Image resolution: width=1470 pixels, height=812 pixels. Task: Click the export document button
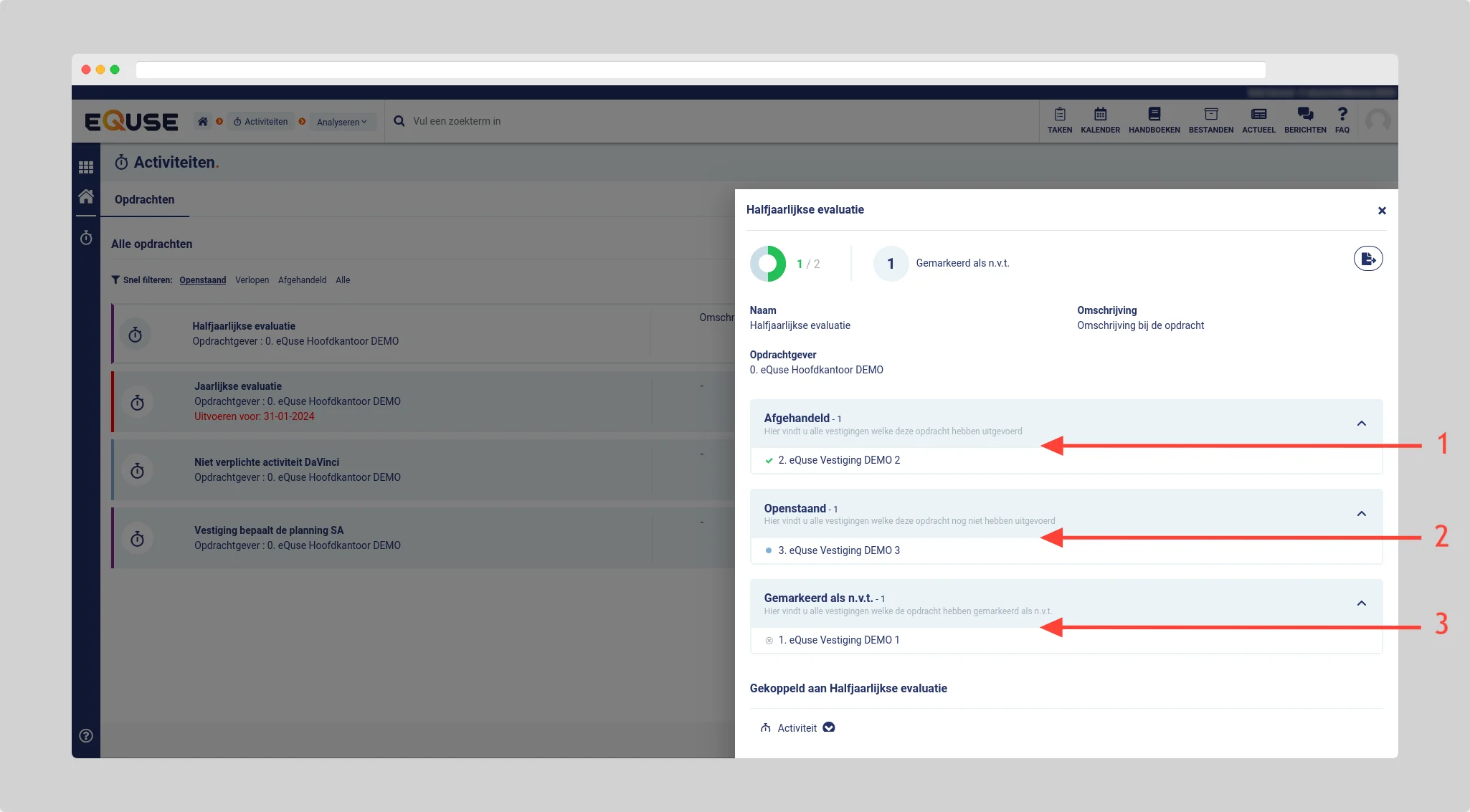(x=1368, y=259)
